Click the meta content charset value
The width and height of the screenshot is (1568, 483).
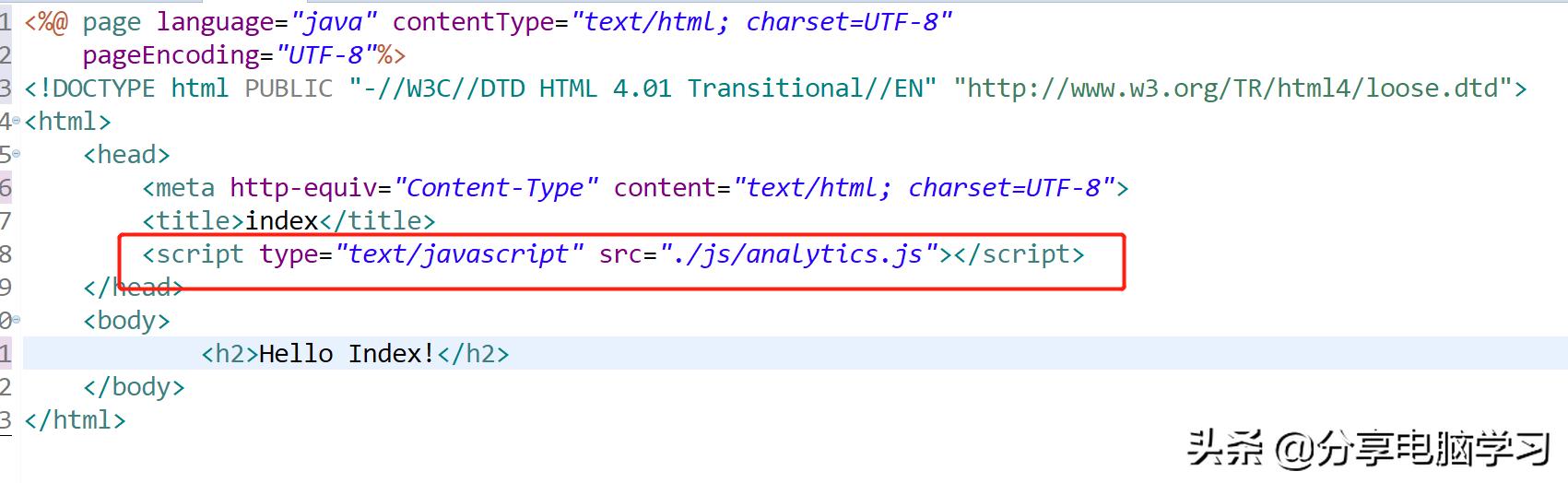point(925,188)
